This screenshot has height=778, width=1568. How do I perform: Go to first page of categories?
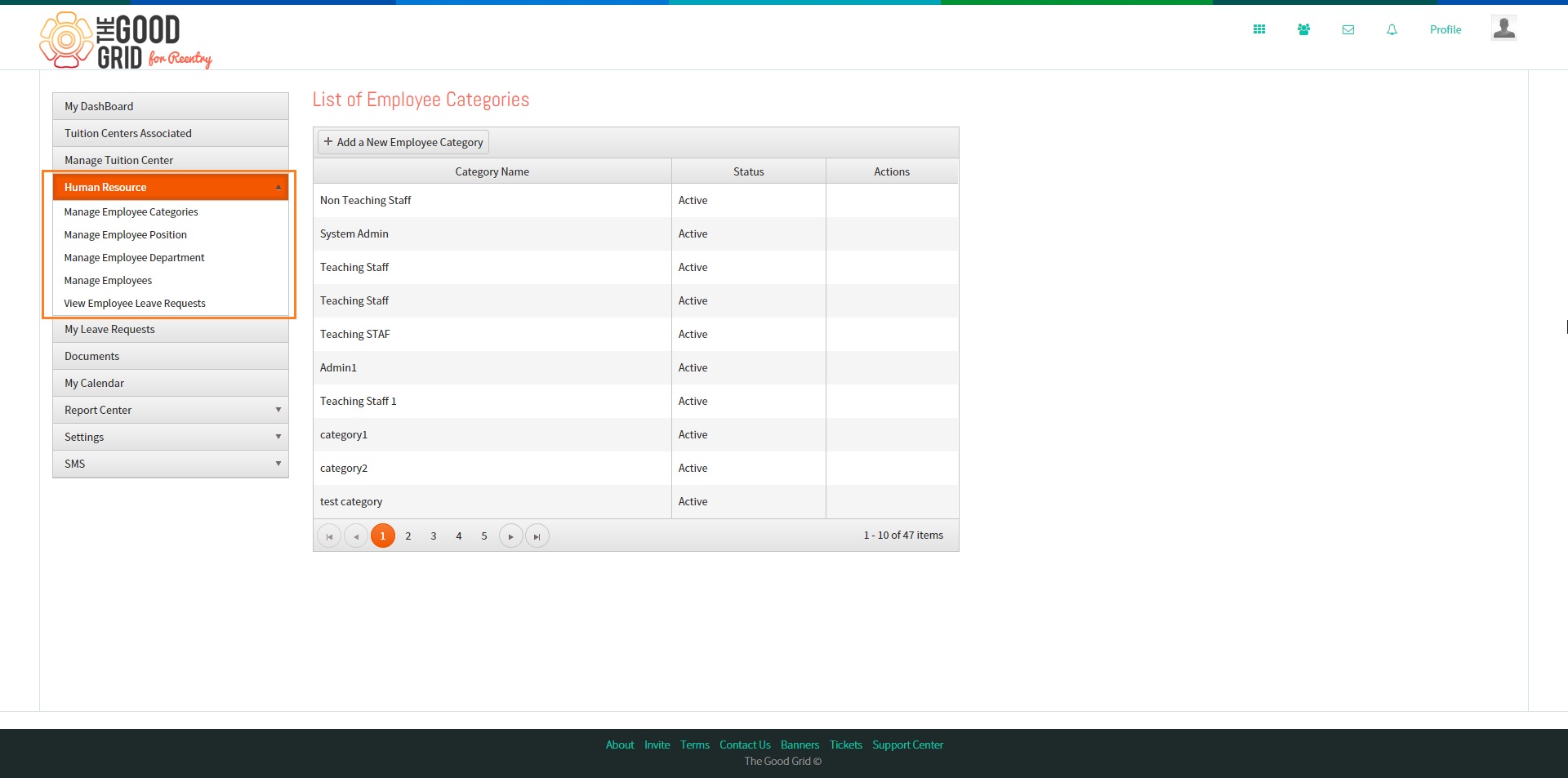[x=329, y=536]
